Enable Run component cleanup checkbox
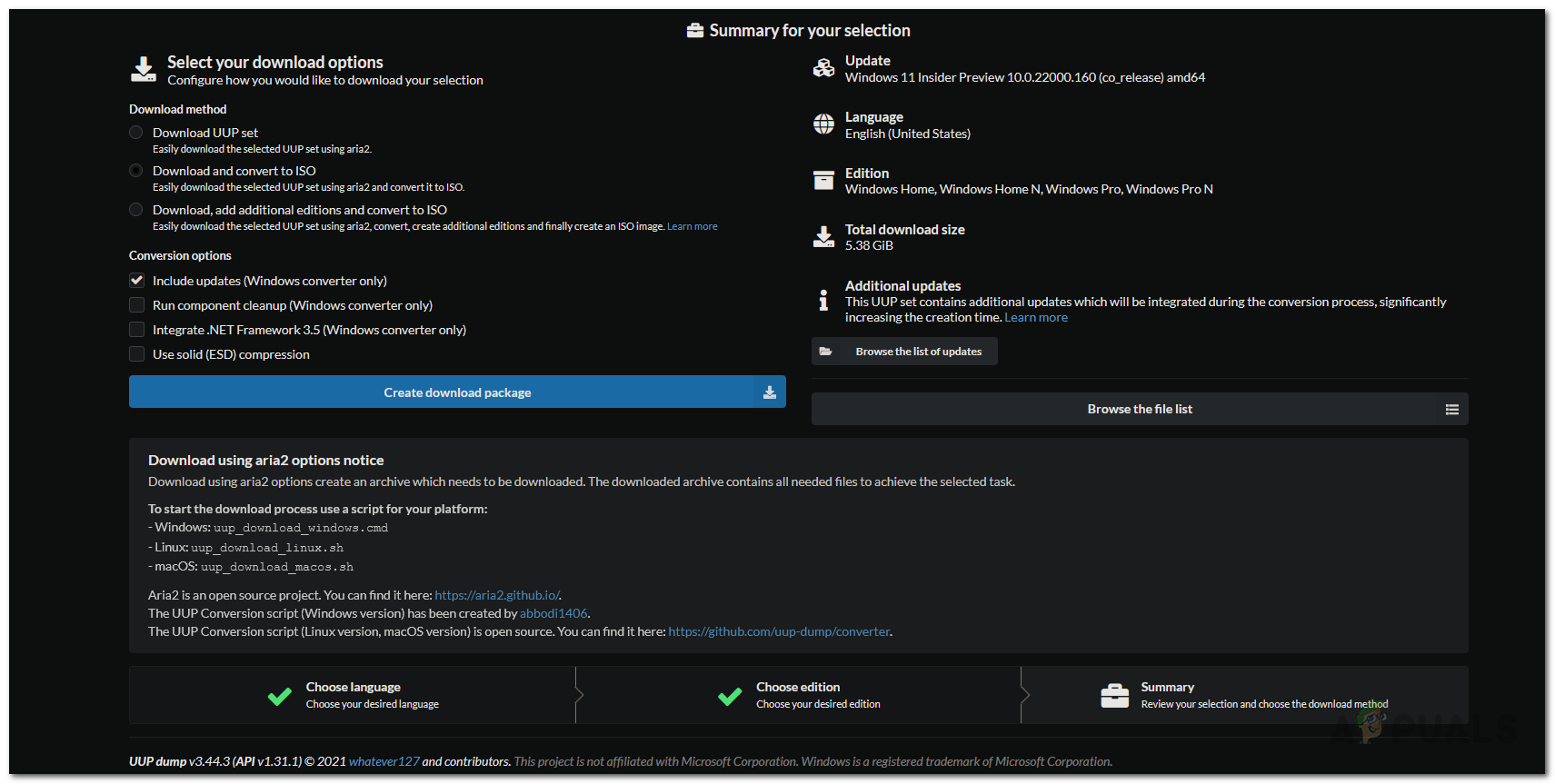Screen dimensions: 1555x784 click(x=137, y=305)
